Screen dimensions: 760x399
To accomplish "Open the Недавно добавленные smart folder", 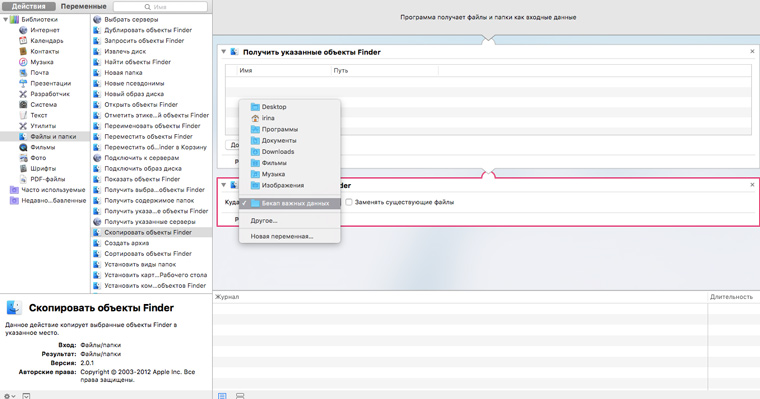I will 48,201.
